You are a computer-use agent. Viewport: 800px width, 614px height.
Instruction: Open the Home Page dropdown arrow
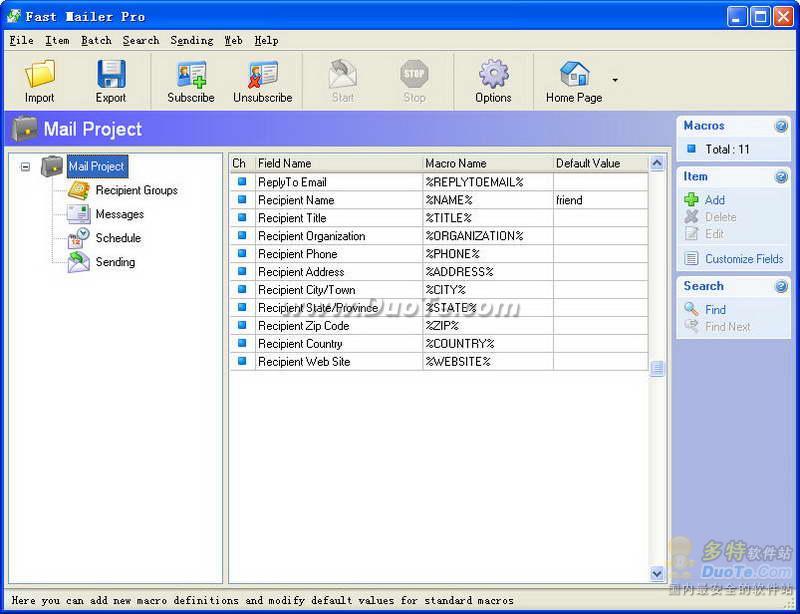(x=615, y=80)
